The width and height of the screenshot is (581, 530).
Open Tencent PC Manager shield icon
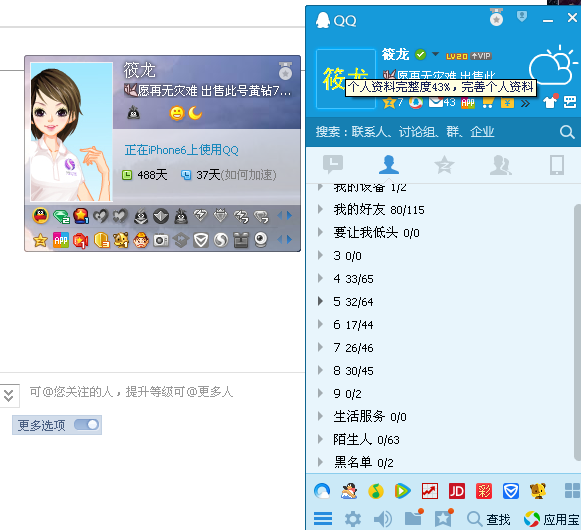pos(511,491)
